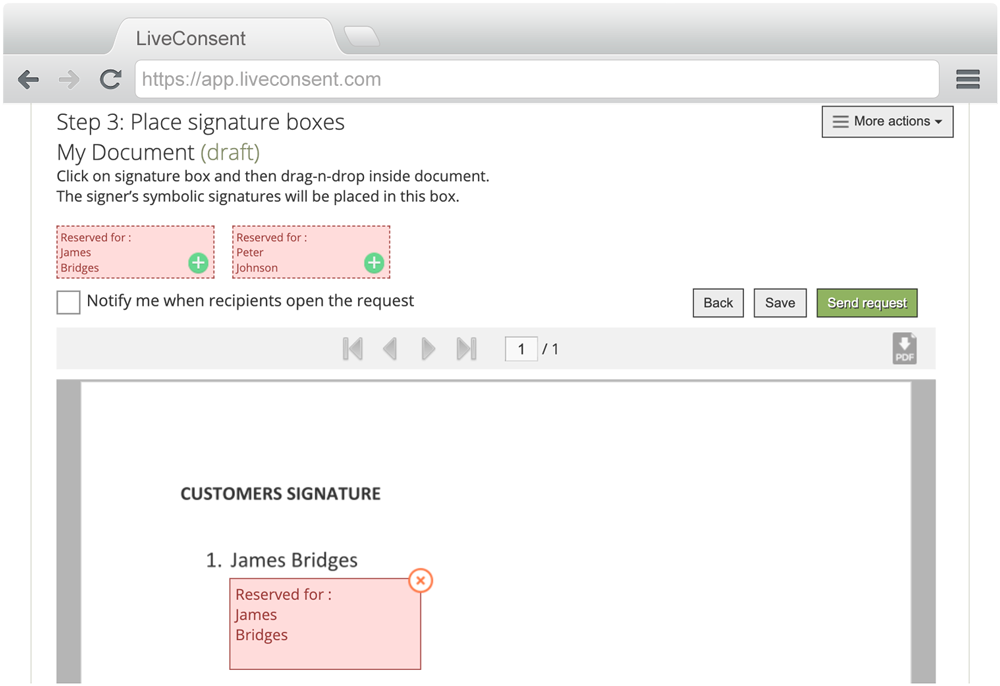Screen dimensions: 1000x686
Task: Click the page number input field
Action: tap(521, 349)
